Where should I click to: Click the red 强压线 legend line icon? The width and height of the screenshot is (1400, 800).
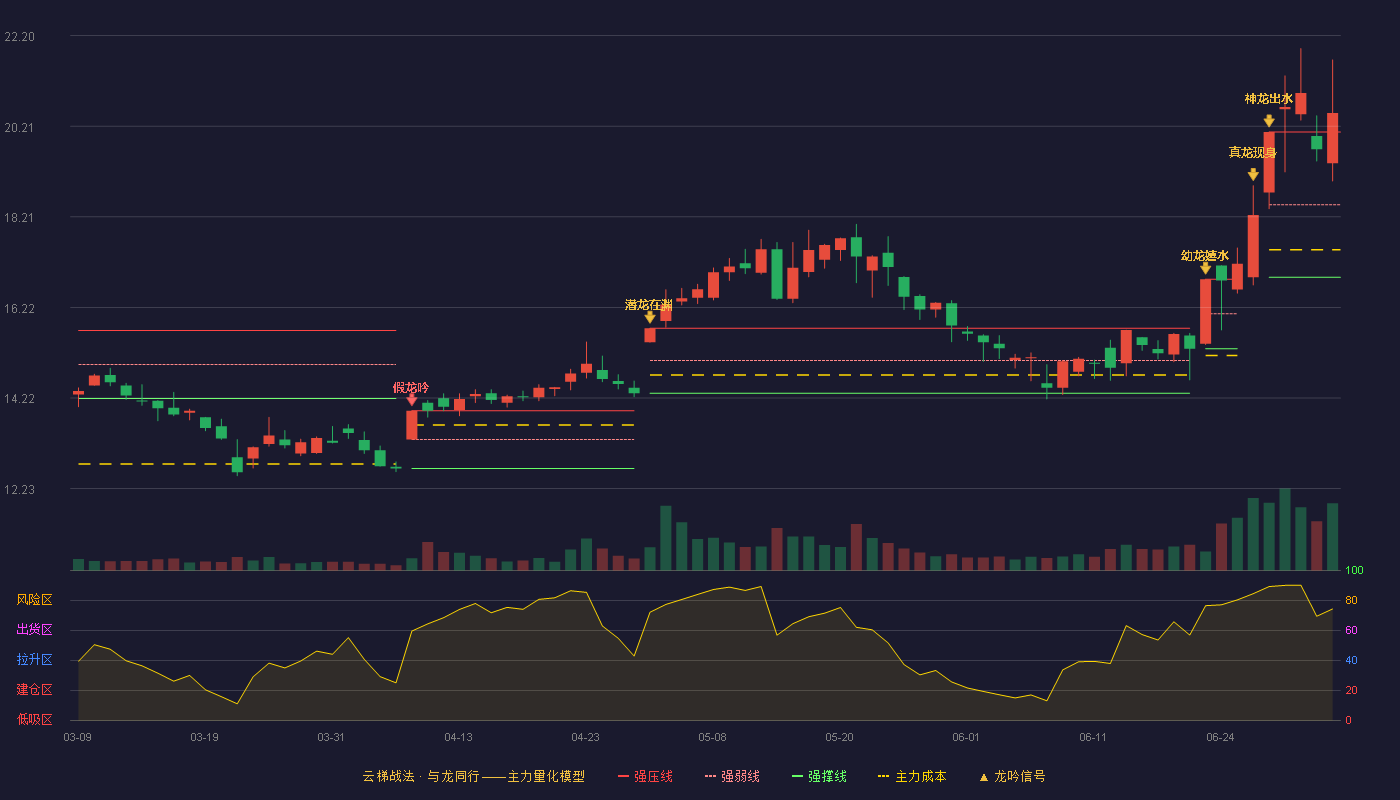[x=623, y=777]
